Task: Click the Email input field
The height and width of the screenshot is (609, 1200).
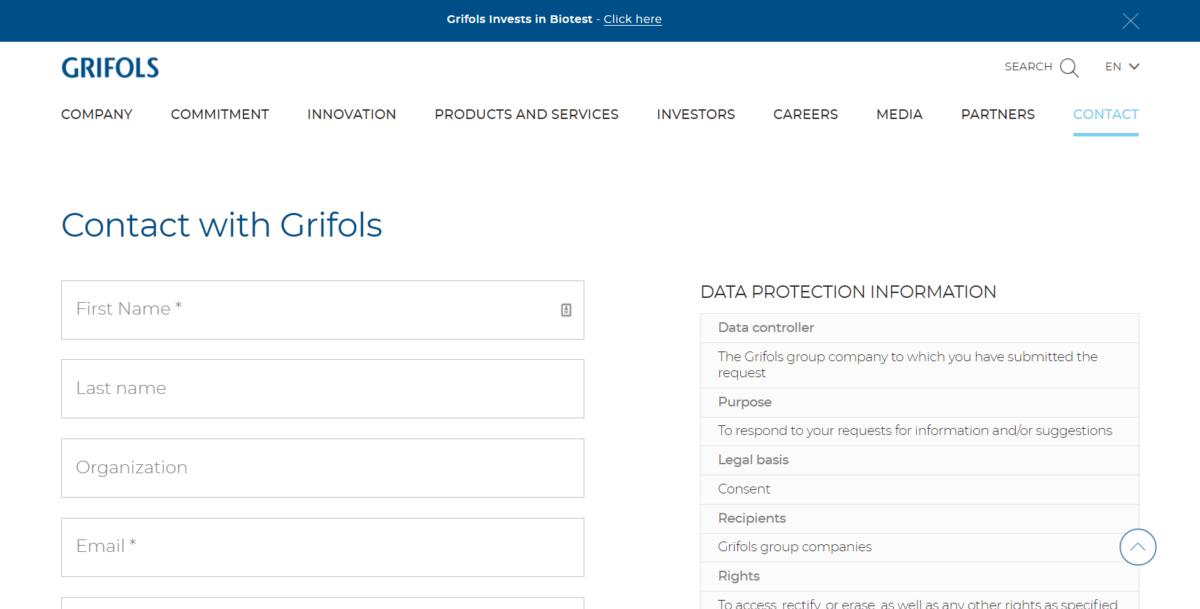Action: click(322, 547)
